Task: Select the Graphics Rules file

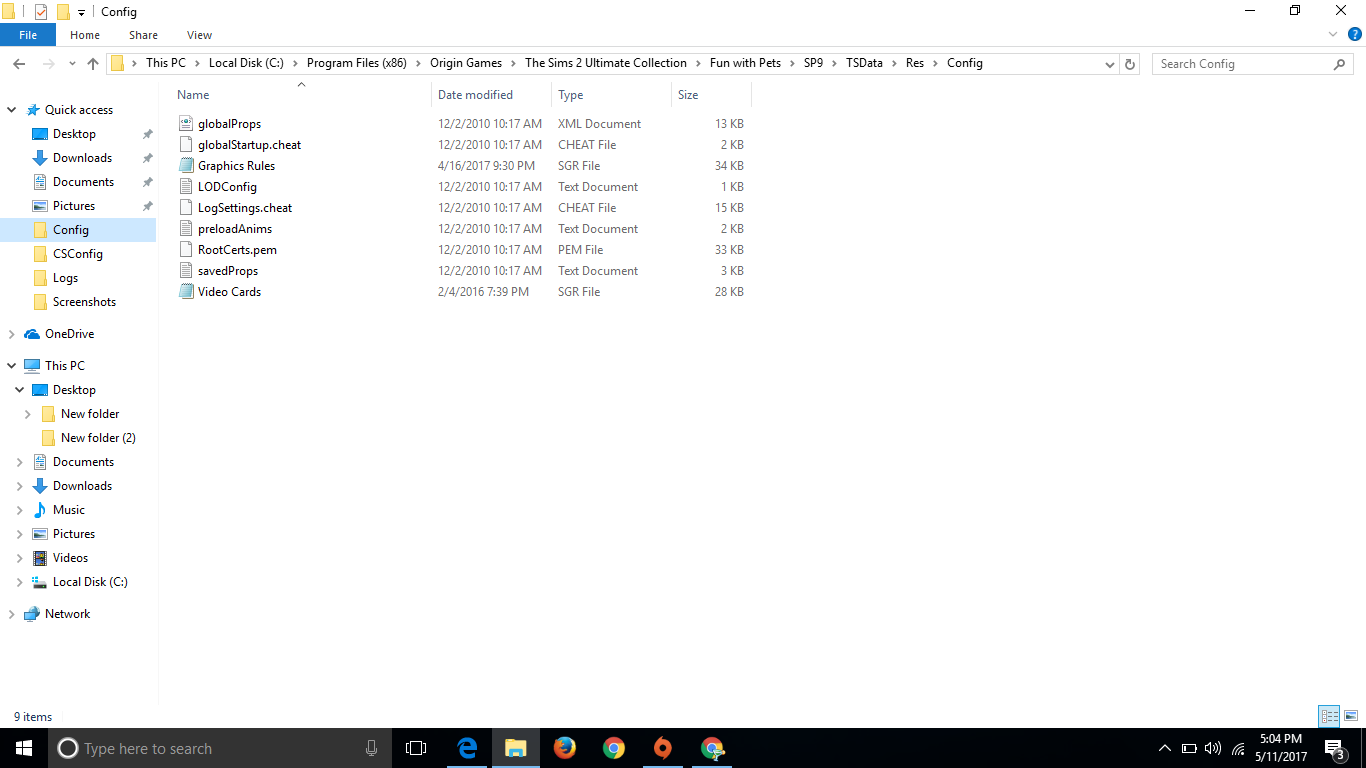Action: [x=236, y=166]
